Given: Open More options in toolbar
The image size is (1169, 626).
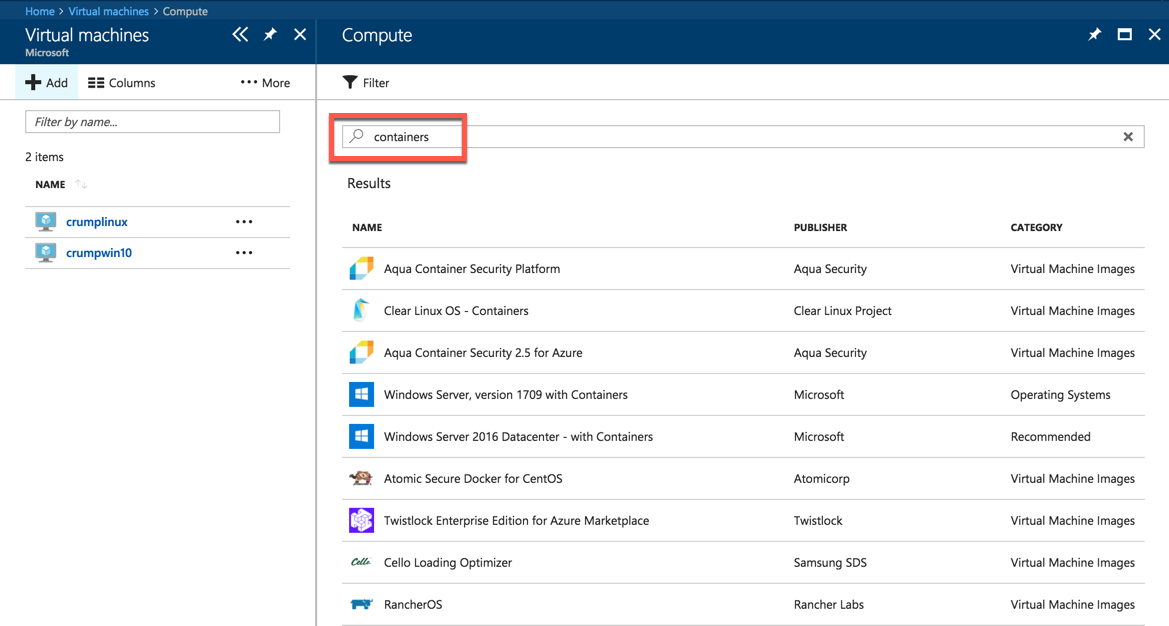Looking at the screenshot, I should coord(265,83).
